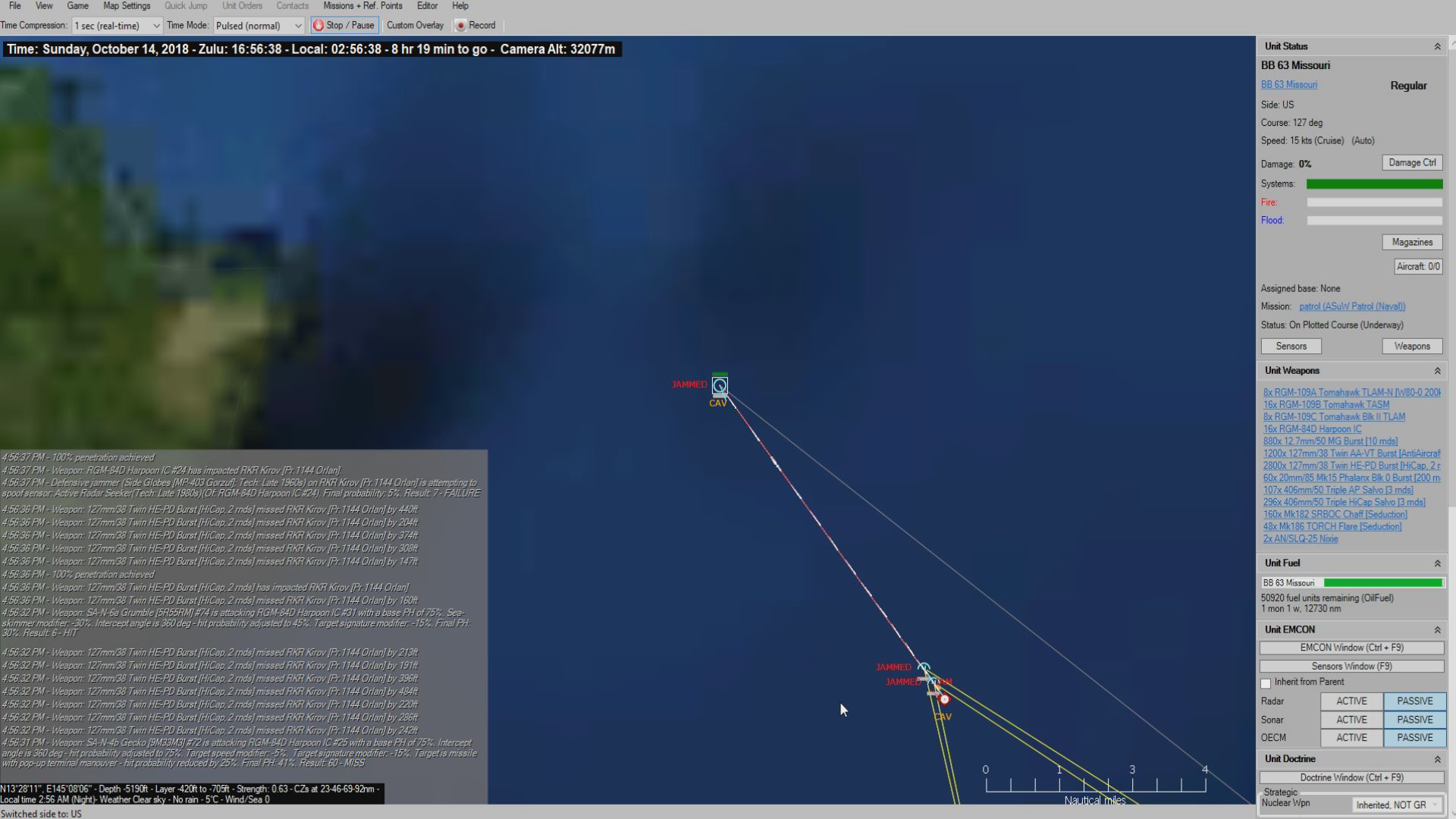
Task: Open the Map Settings menu
Action: point(127,6)
